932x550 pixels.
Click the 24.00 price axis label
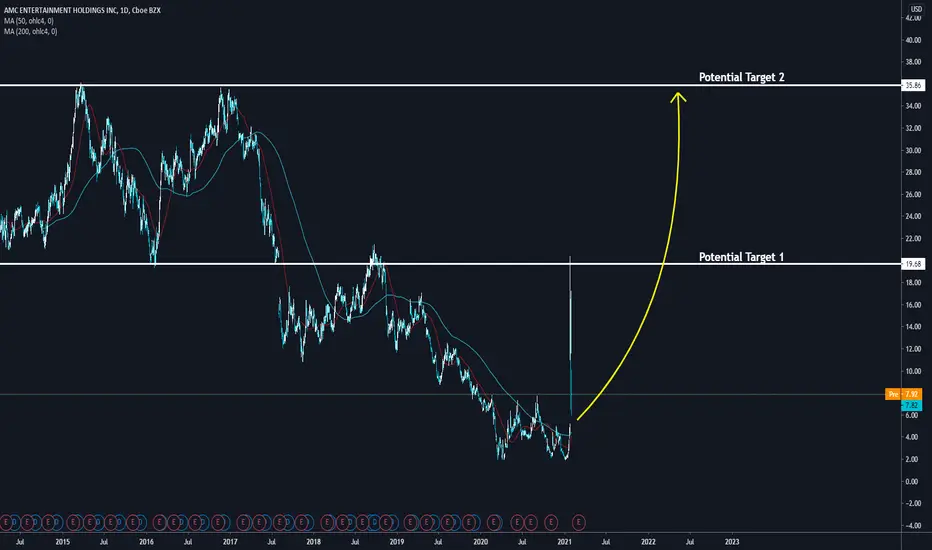tap(913, 216)
